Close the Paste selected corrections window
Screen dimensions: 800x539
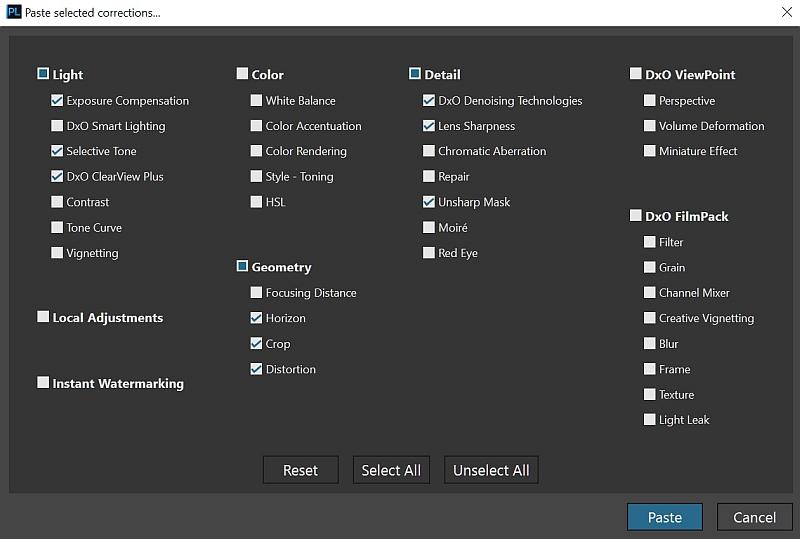point(787,12)
